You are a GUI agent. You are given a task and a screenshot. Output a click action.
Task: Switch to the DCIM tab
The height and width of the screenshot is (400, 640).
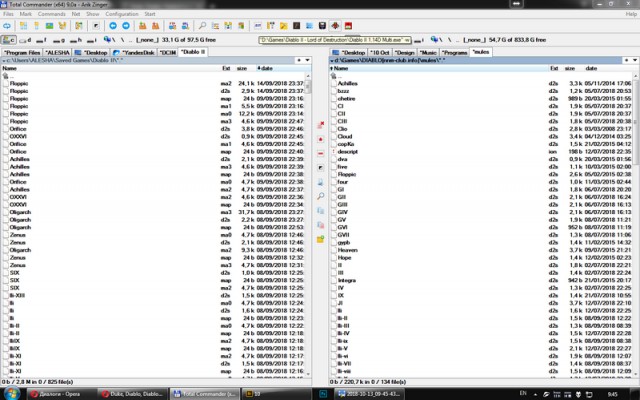pos(168,52)
